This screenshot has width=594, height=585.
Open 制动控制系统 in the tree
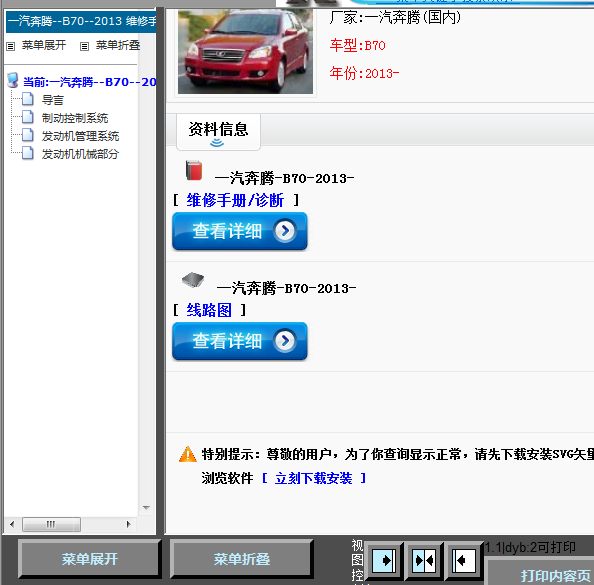coord(75,118)
